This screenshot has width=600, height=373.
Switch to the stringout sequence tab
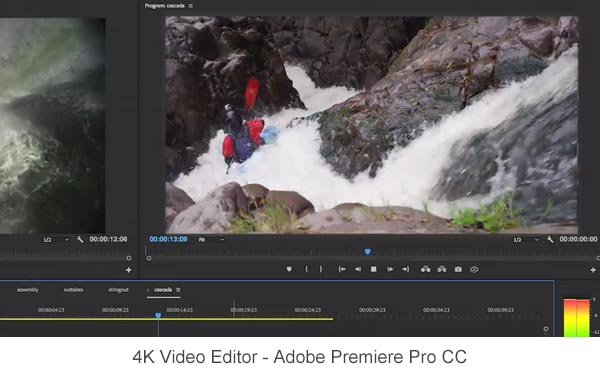point(118,290)
